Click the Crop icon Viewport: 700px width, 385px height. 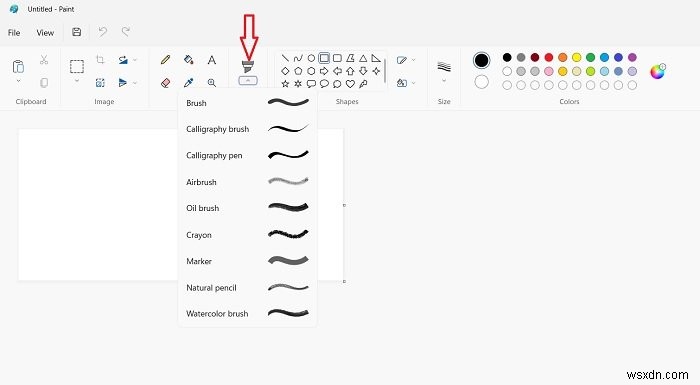coord(100,59)
